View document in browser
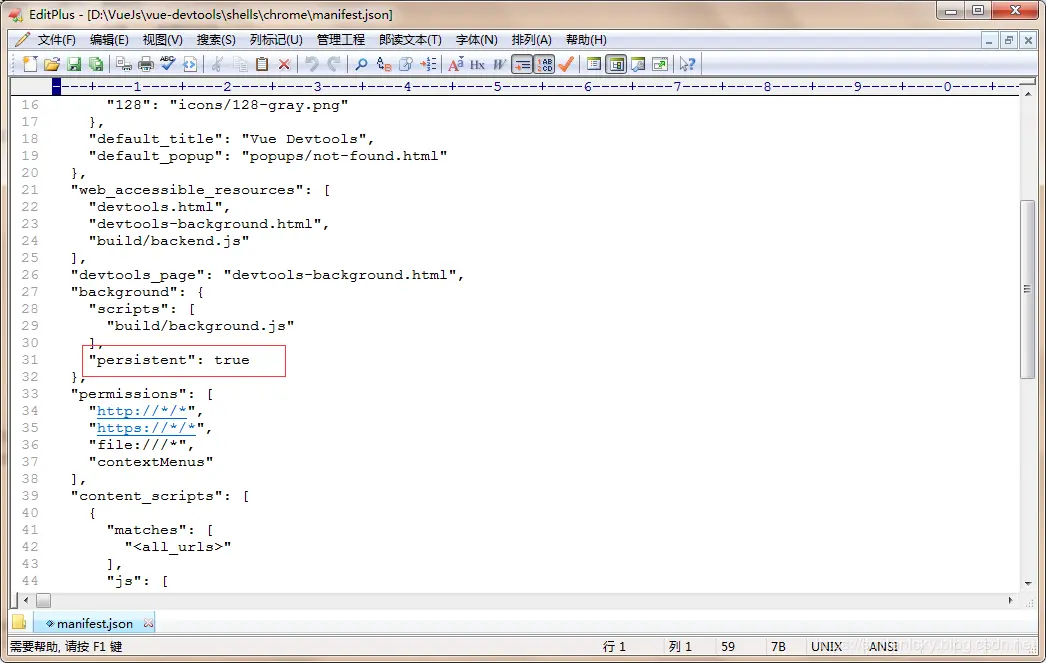This screenshot has height=663, width=1046. click(x=190, y=64)
